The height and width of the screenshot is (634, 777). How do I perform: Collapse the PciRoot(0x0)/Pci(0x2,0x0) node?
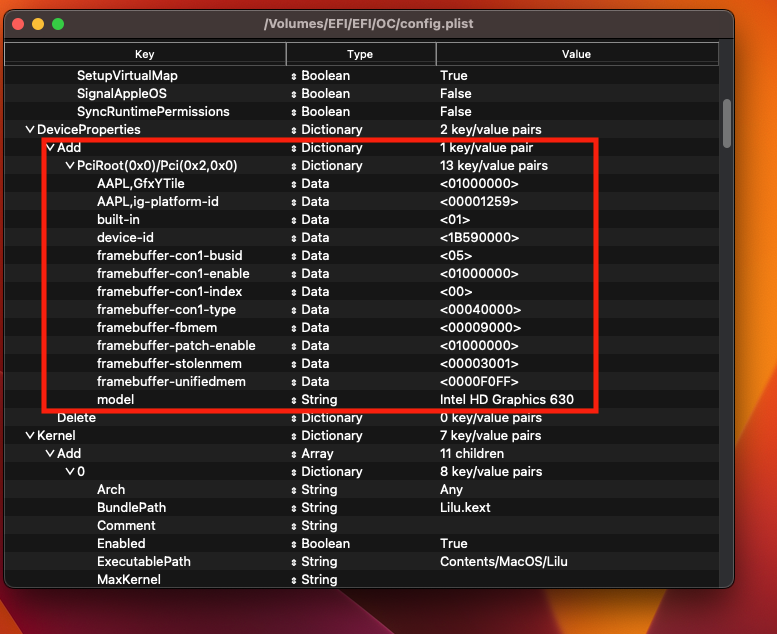[70, 166]
